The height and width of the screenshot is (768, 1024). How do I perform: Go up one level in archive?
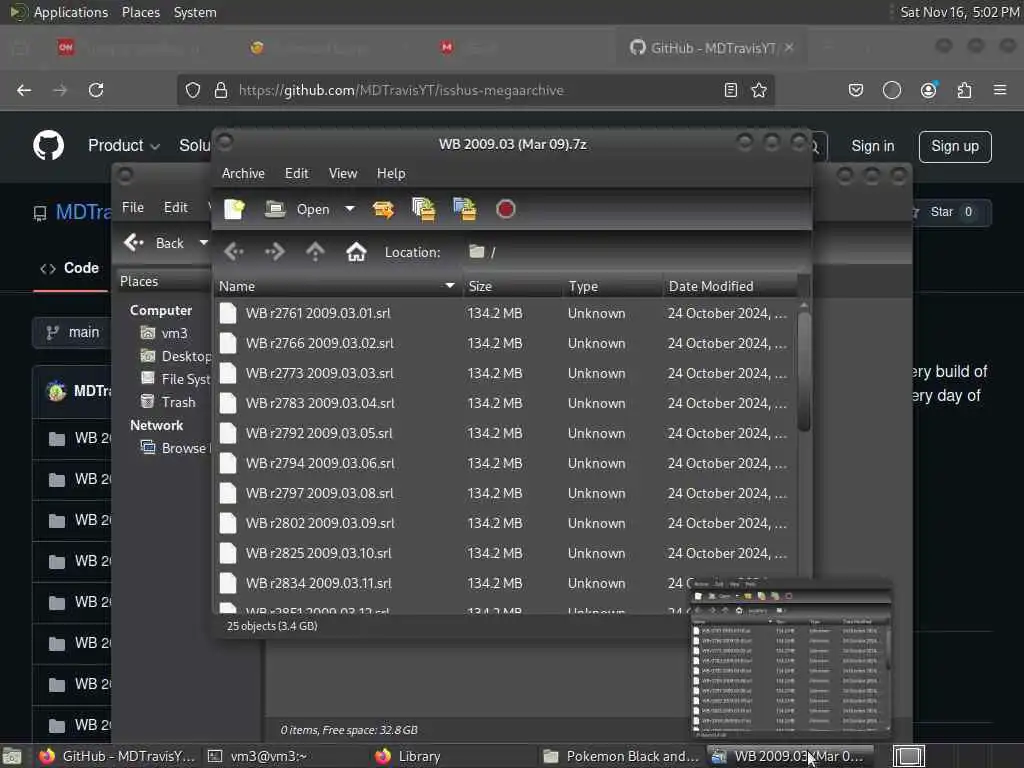[315, 251]
